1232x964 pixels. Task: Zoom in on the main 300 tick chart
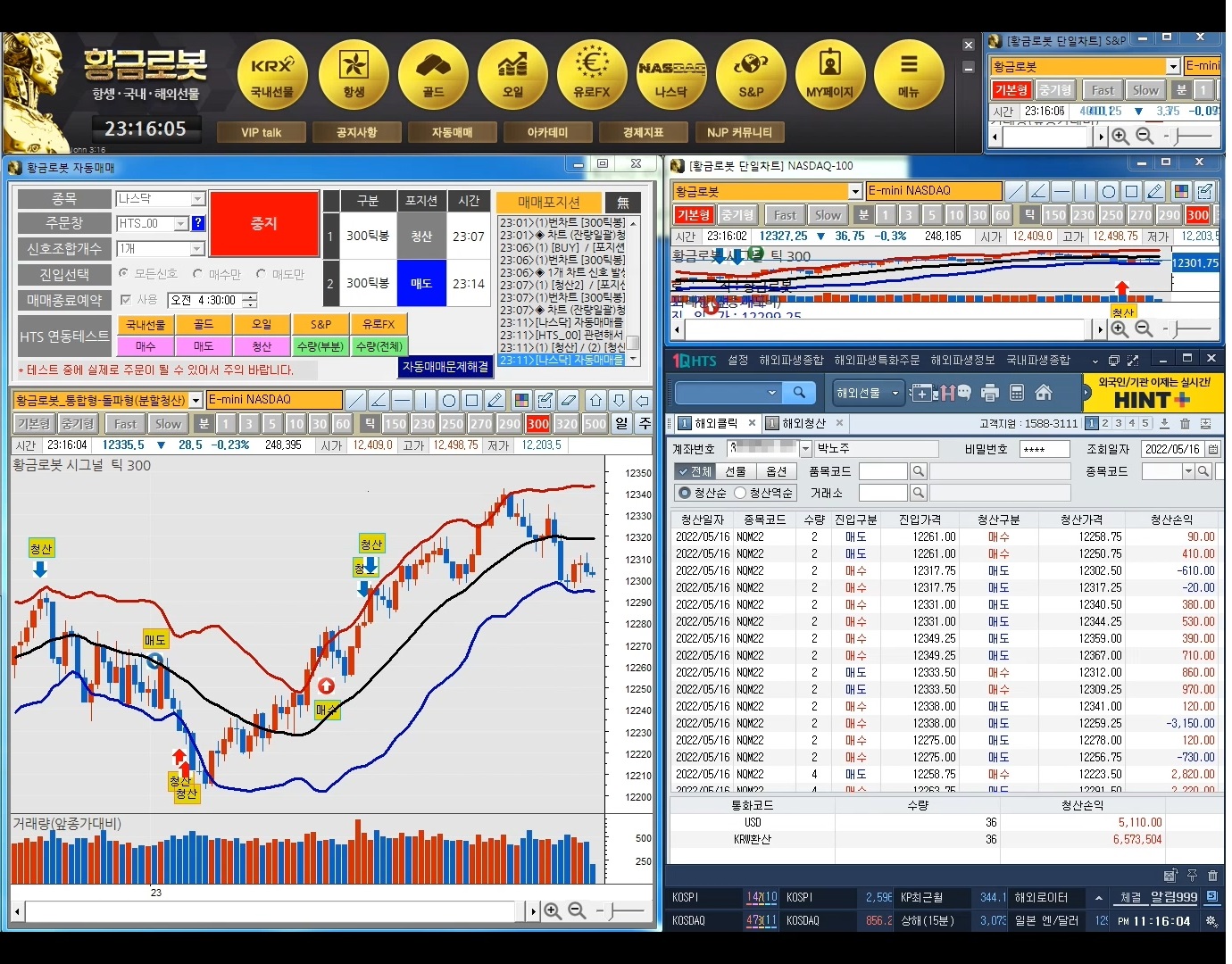pyautogui.click(x=553, y=910)
